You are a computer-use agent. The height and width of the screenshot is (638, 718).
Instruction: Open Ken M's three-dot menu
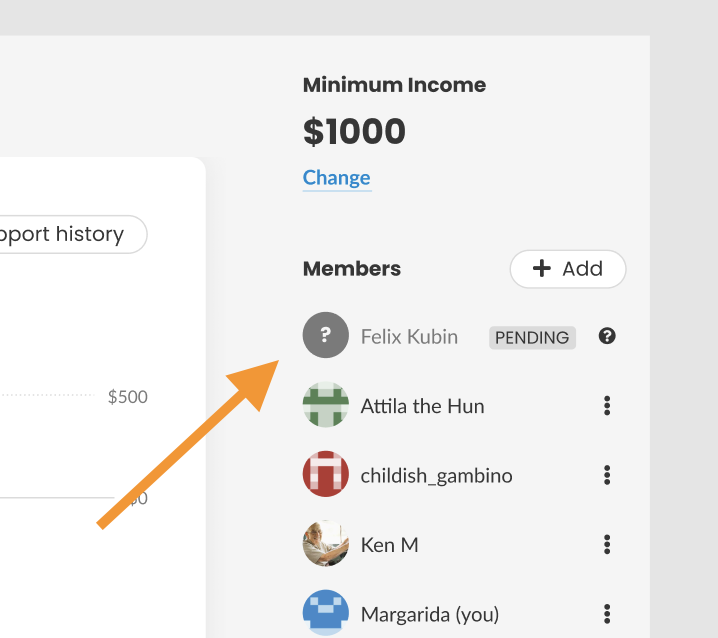point(607,545)
